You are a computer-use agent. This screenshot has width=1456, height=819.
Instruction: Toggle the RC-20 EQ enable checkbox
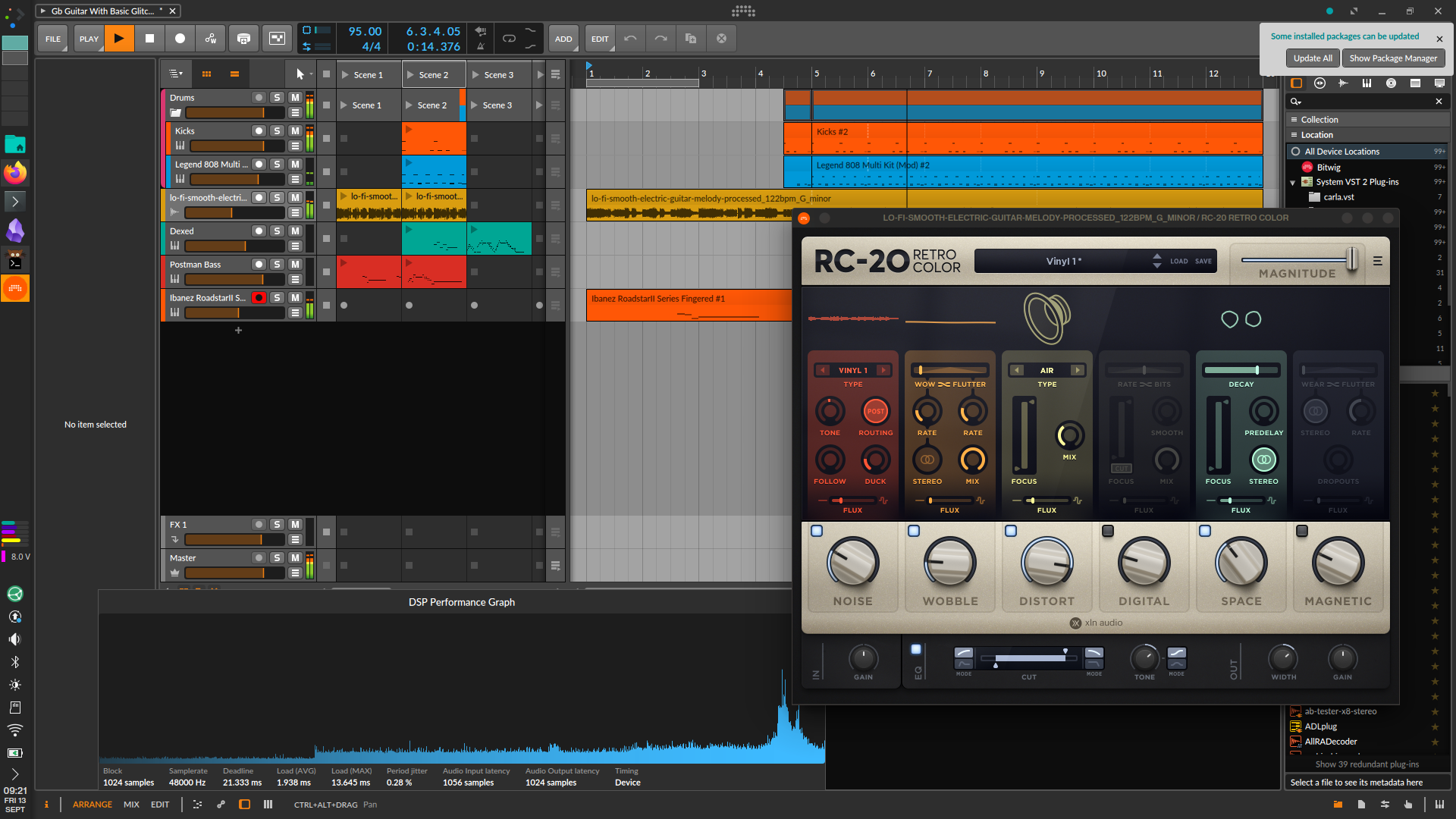tap(916, 649)
